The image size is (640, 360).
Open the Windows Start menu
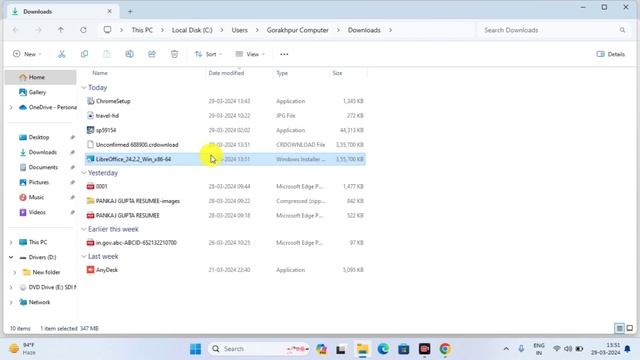coord(196,349)
